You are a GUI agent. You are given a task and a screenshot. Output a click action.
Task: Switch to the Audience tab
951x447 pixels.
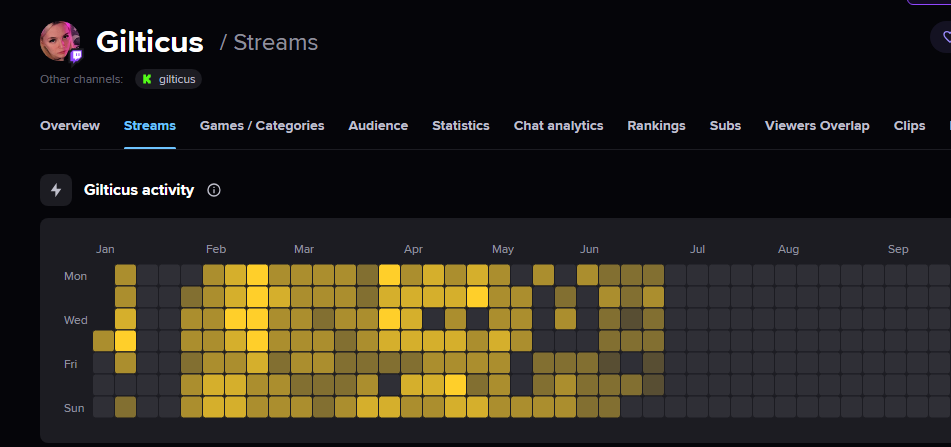click(x=378, y=126)
